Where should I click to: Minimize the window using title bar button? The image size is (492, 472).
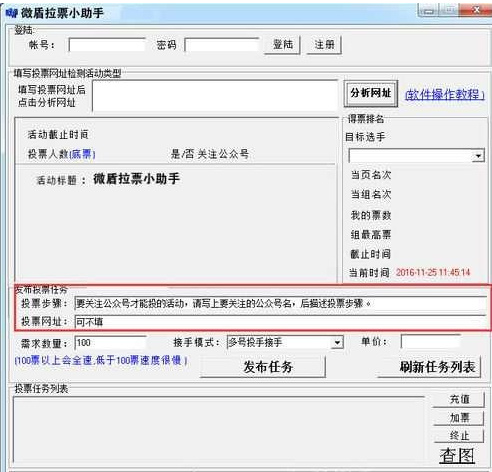tap(429, 11)
